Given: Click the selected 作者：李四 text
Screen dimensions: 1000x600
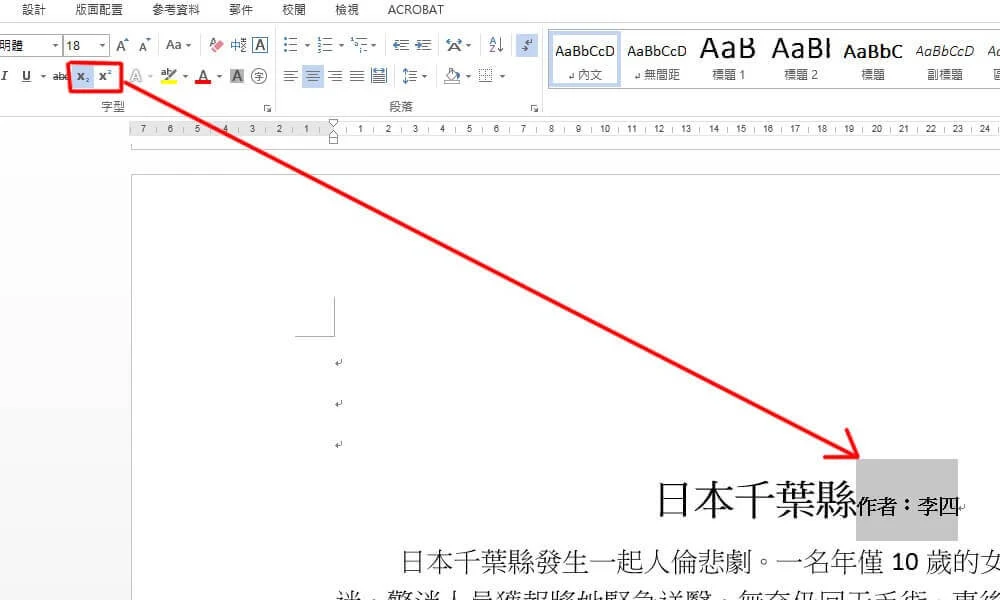Looking at the screenshot, I should pos(908,506).
